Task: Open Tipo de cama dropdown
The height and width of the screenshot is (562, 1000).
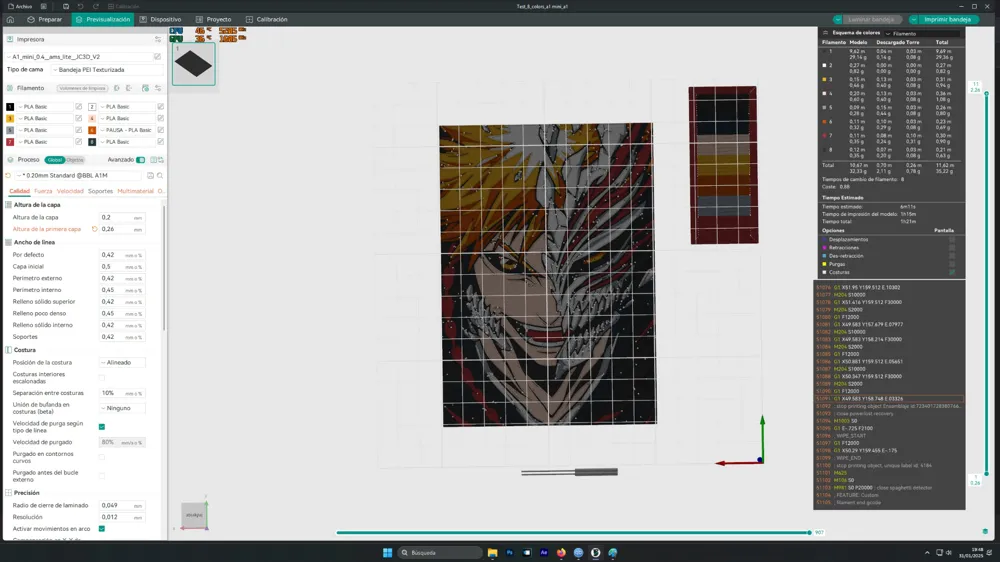Action: [x=105, y=70]
